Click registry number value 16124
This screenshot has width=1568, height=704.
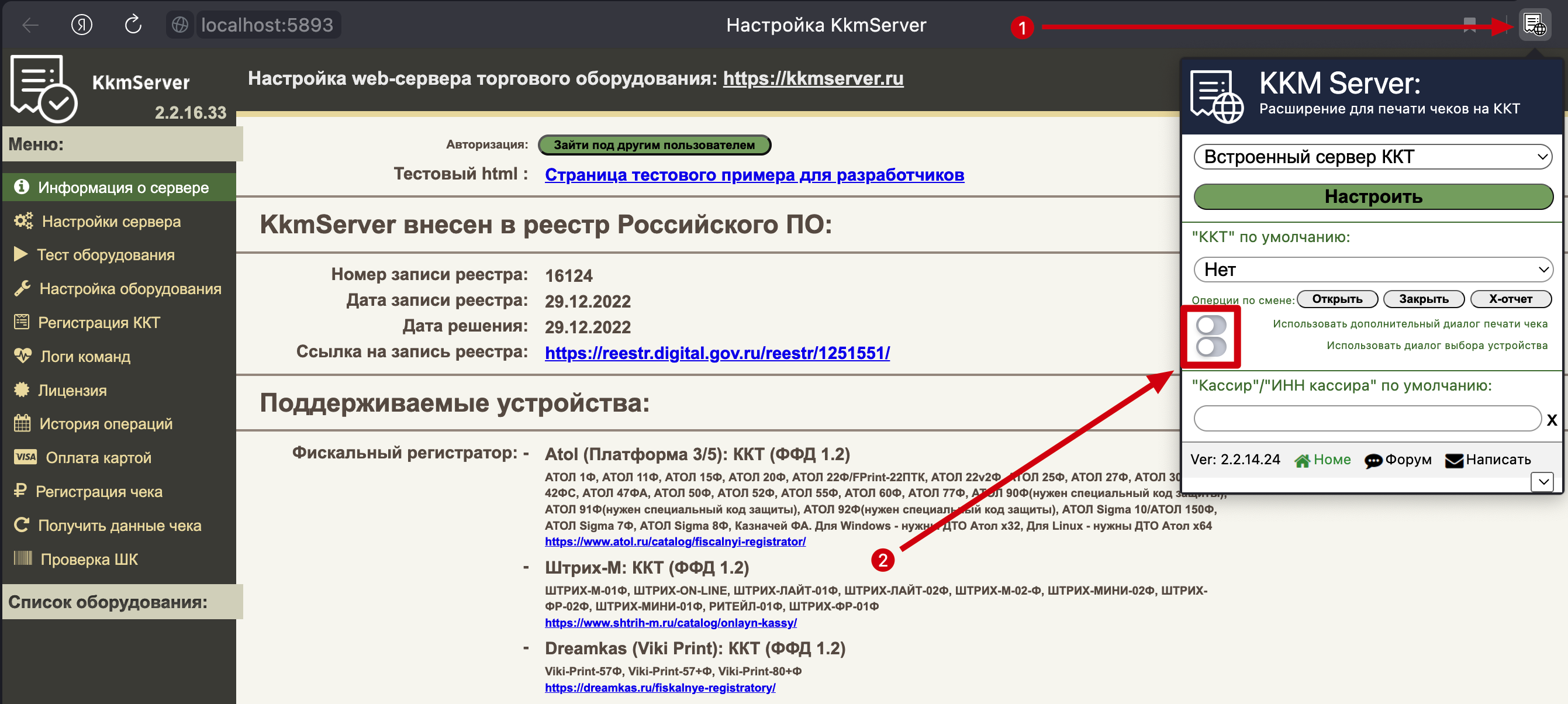pyautogui.click(x=568, y=276)
